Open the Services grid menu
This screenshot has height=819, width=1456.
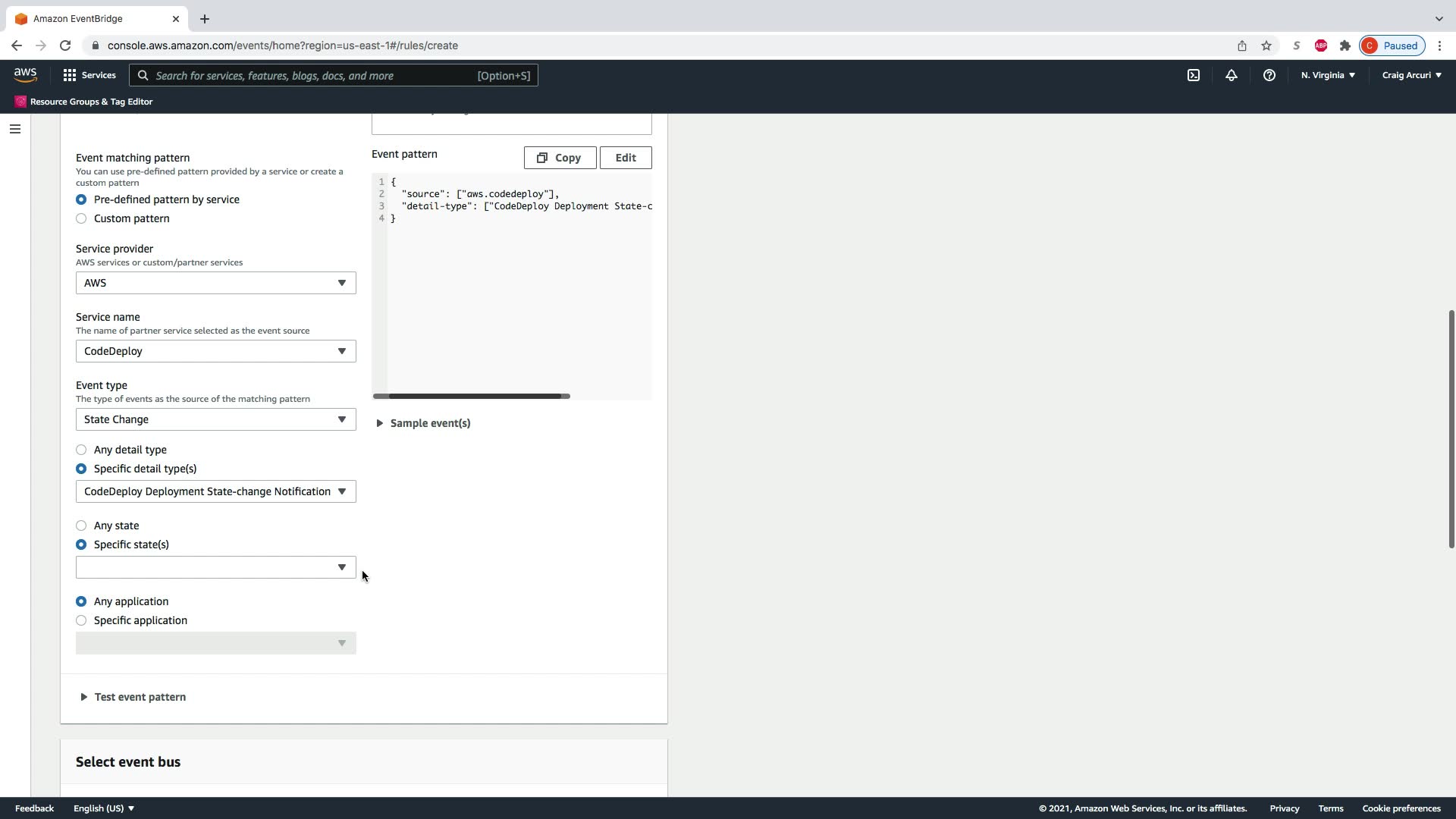pos(89,75)
